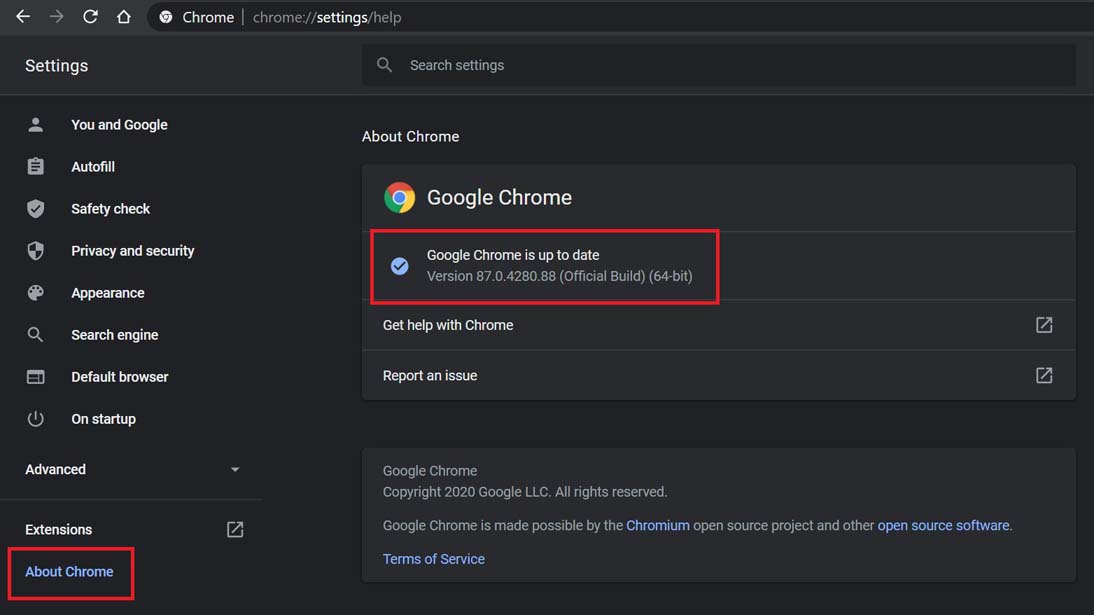The height and width of the screenshot is (615, 1094).
Task: Click the Appearance palette icon
Action: tap(36, 292)
